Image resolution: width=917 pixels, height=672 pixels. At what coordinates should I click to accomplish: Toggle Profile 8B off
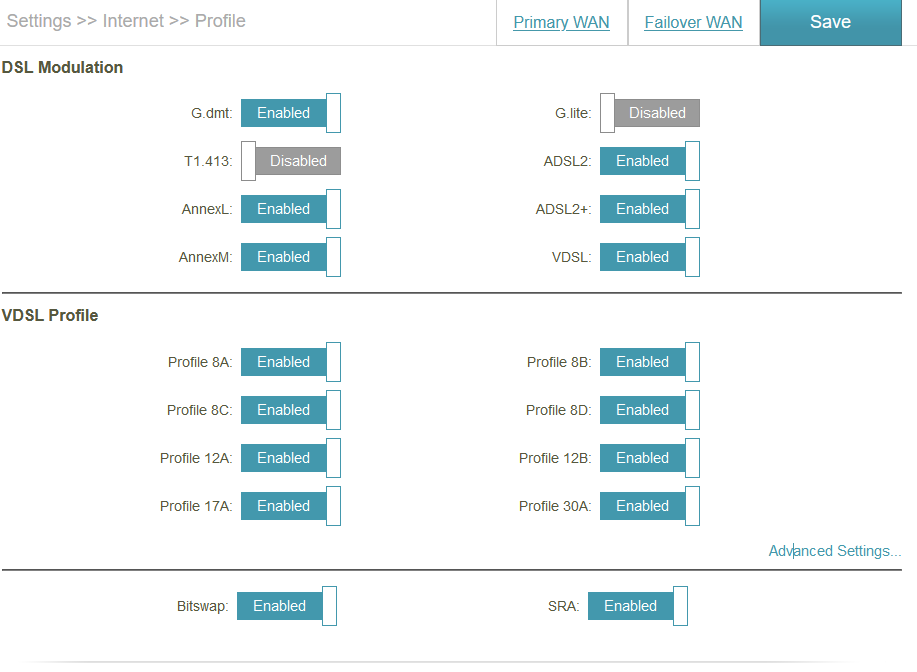pyautogui.click(x=649, y=362)
